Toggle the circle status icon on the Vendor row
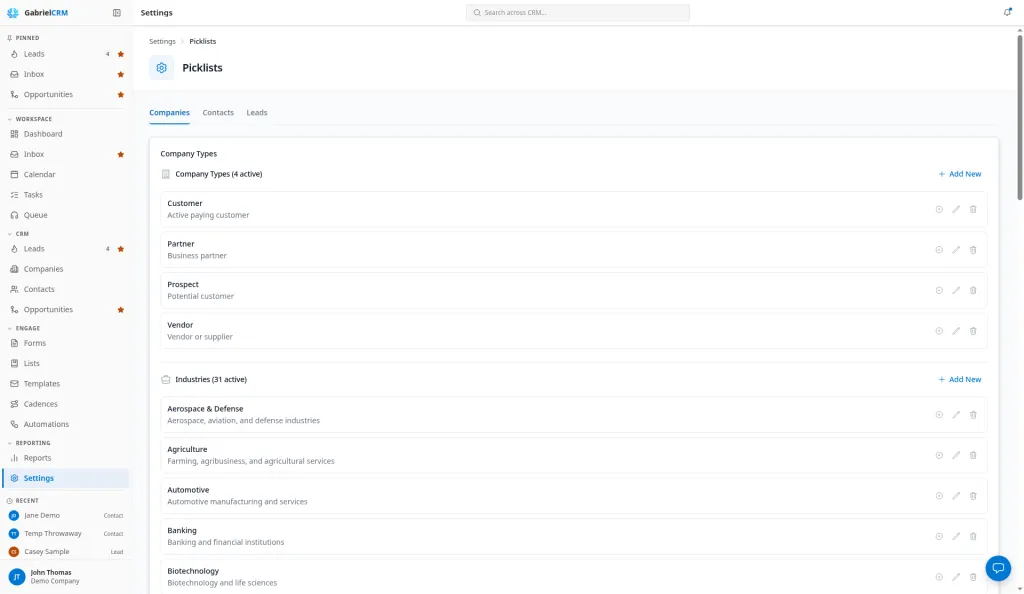 tap(939, 331)
